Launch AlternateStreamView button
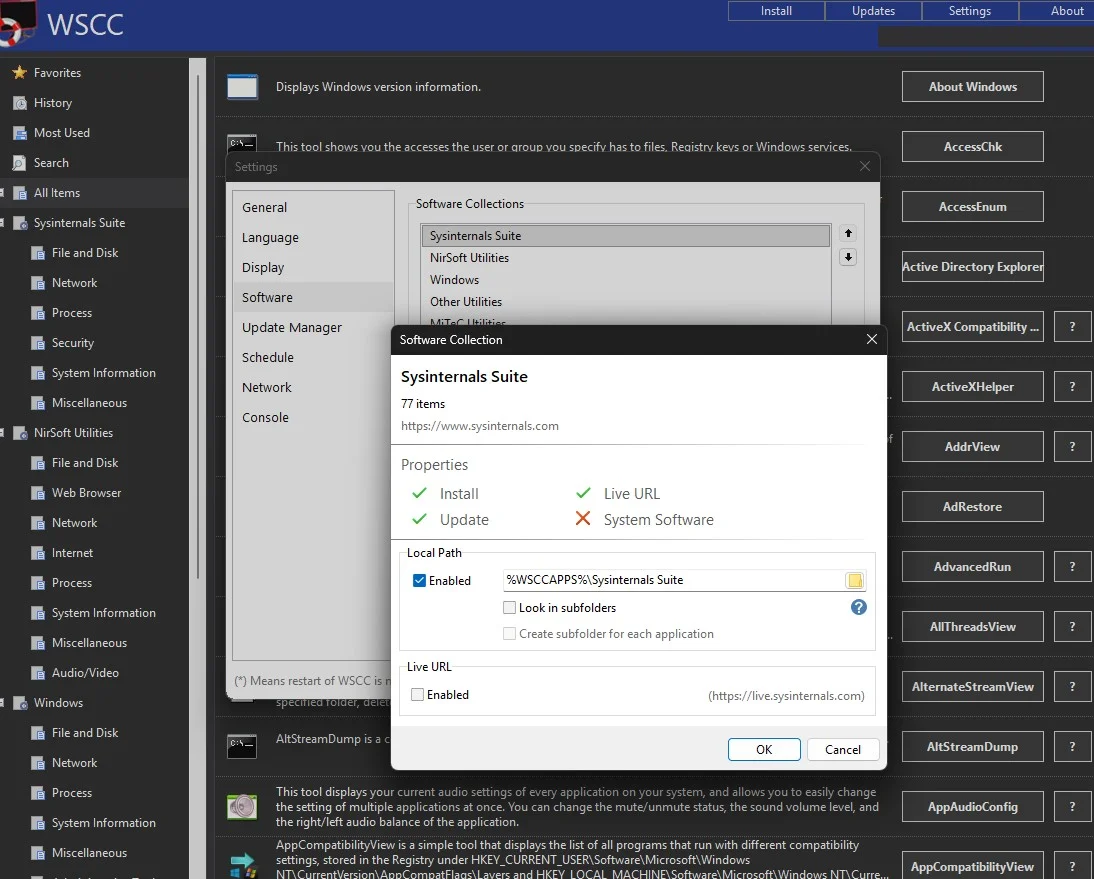This screenshot has width=1094, height=879. pos(973,686)
